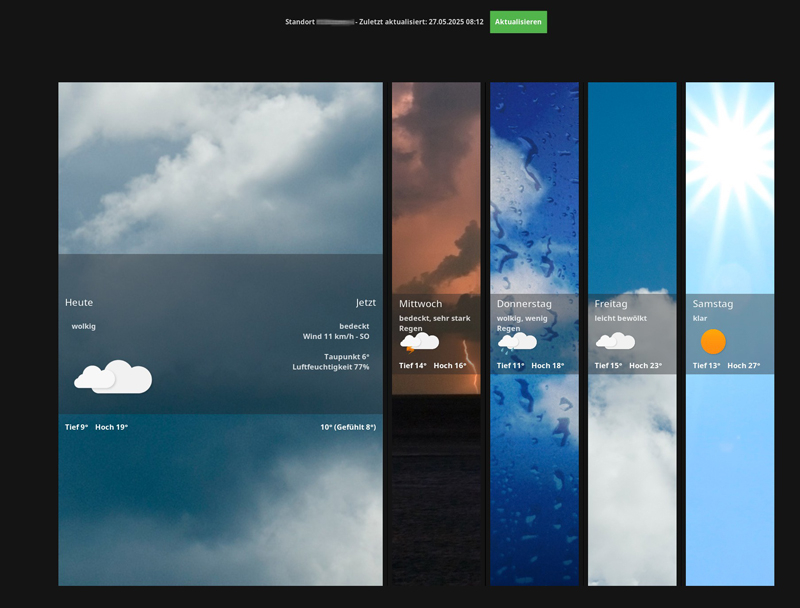The height and width of the screenshot is (608, 800).
Task: Click 'Hoch 19°' in today's panel
Action: click(111, 427)
